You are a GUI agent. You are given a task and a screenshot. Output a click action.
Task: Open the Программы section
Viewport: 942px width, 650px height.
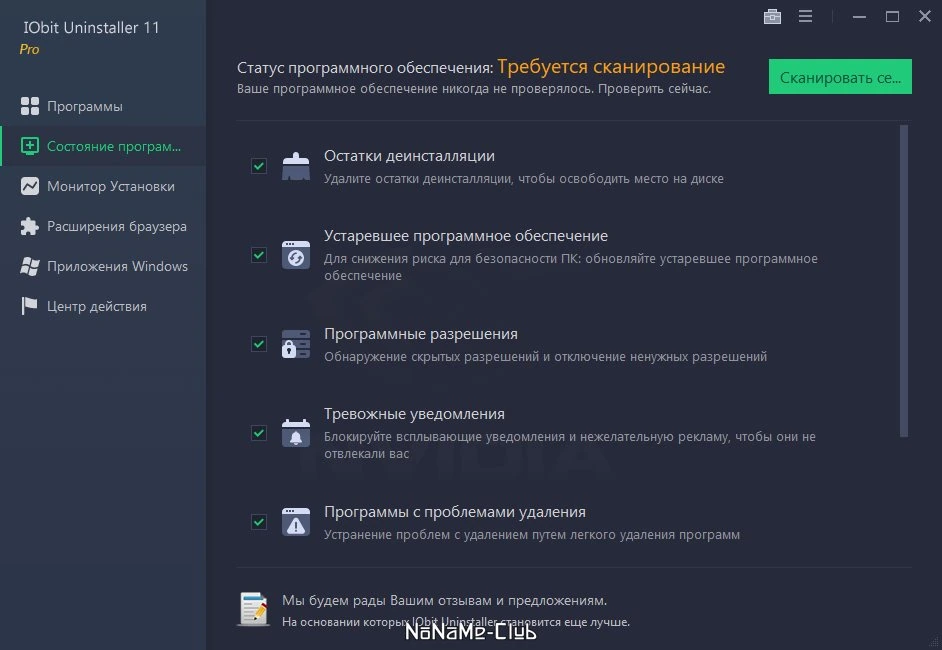[x=103, y=106]
